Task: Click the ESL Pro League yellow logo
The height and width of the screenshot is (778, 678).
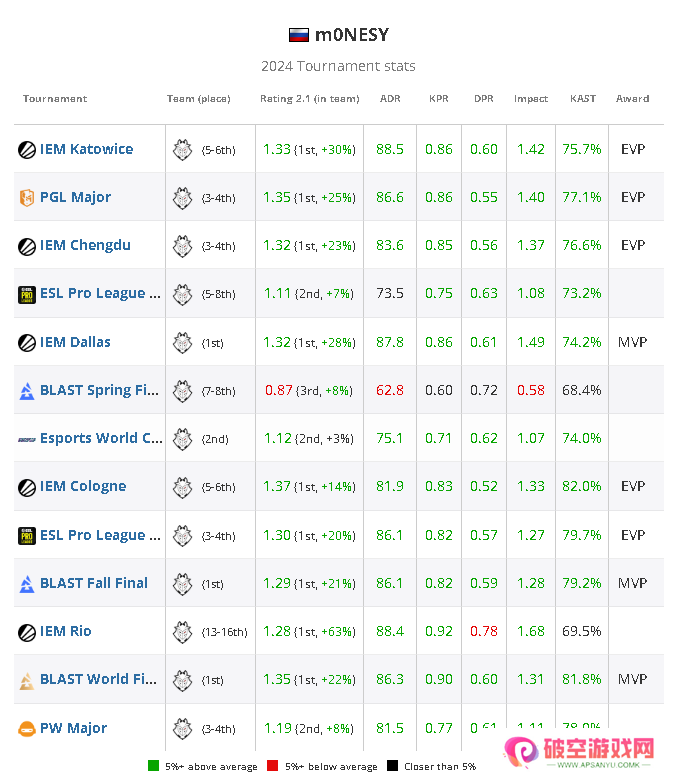Action: click(27, 294)
